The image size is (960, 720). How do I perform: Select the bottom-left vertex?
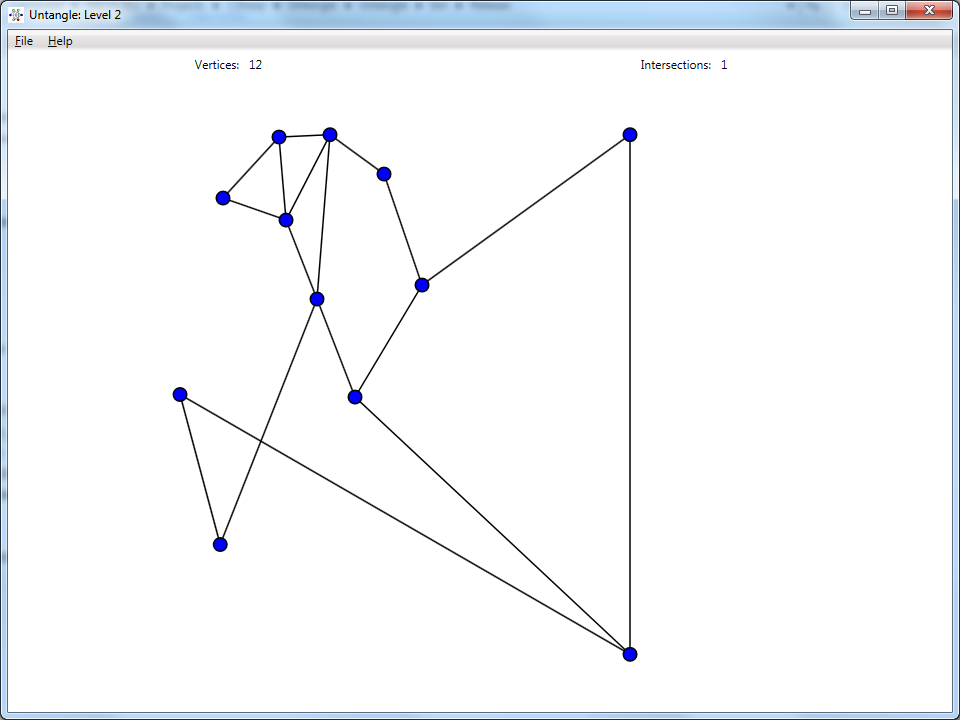(x=219, y=543)
